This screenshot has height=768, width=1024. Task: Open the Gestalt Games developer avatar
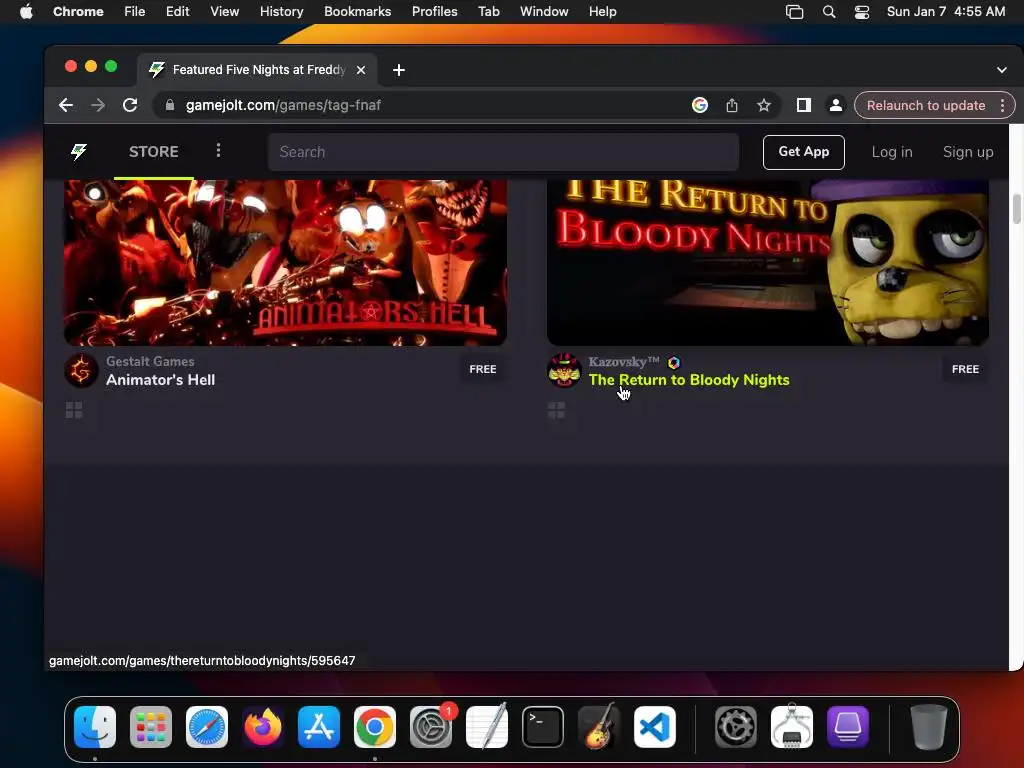point(81,370)
